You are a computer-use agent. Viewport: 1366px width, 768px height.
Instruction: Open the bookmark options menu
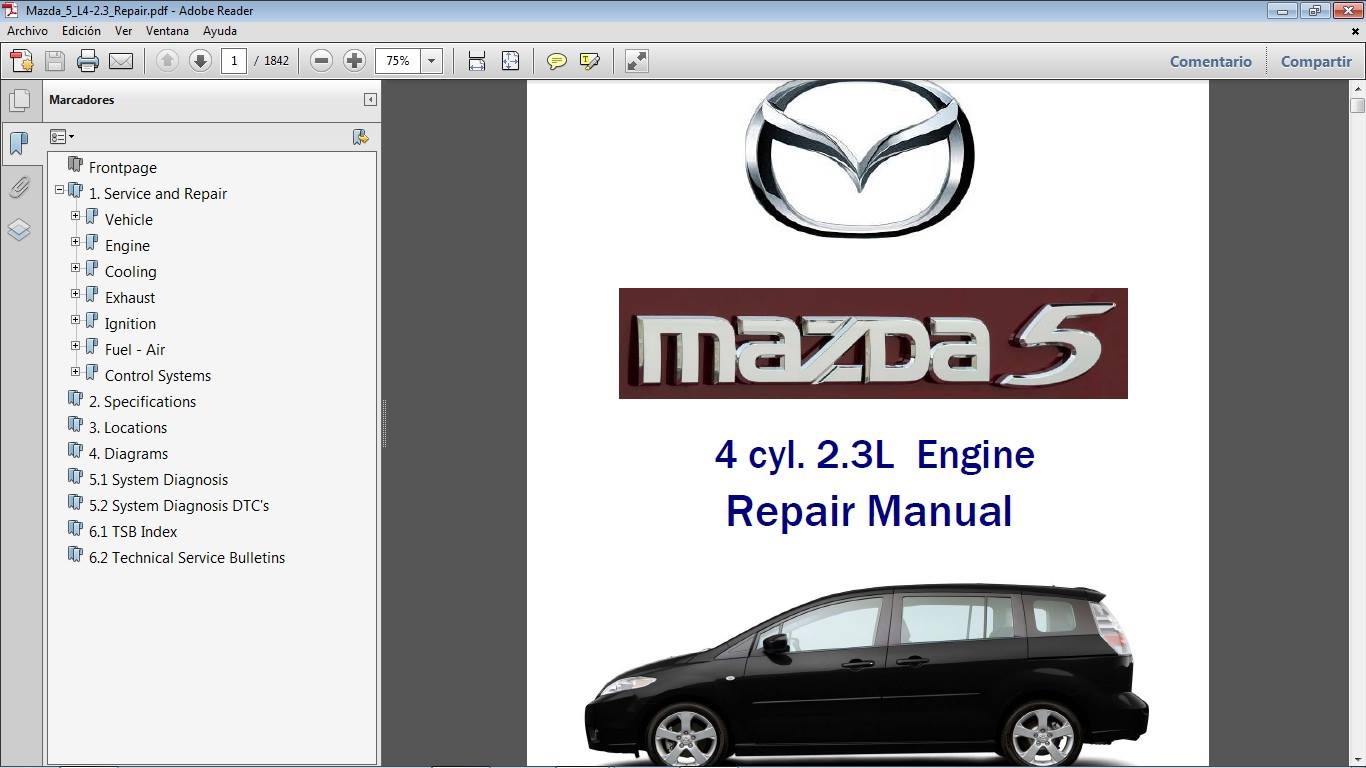pyautogui.click(x=62, y=137)
